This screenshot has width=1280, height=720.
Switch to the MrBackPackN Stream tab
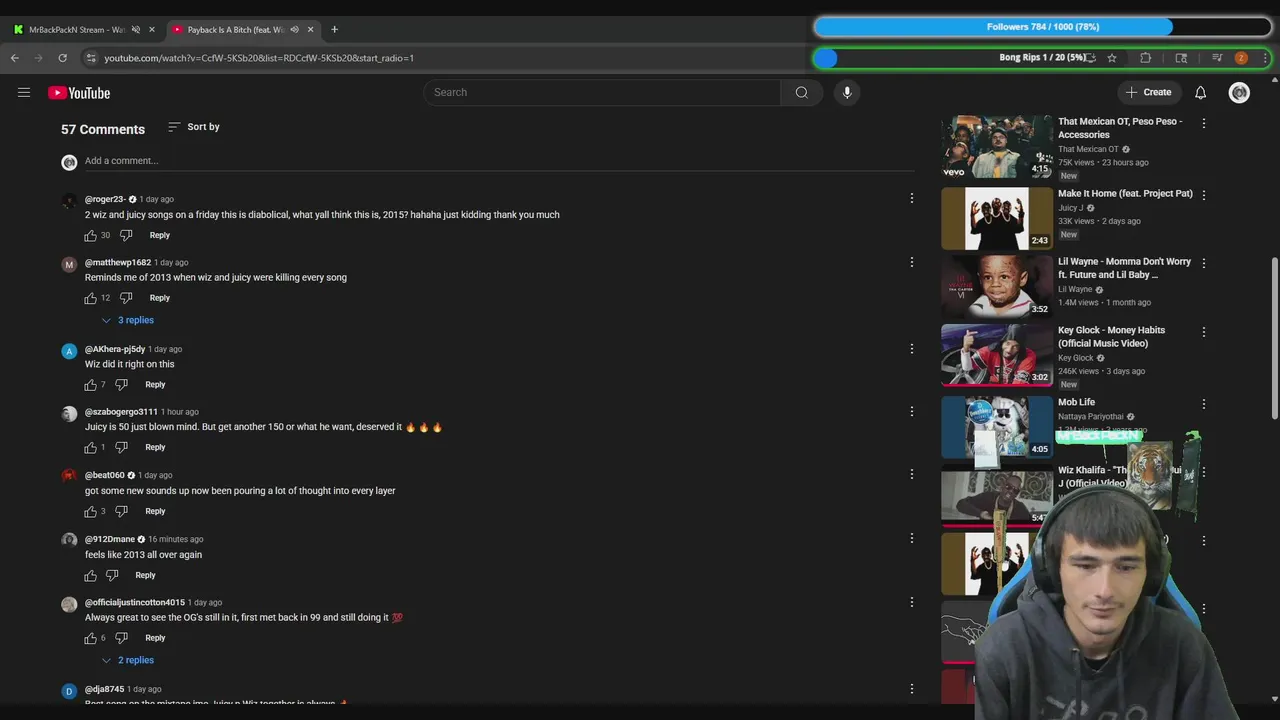(77, 30)
